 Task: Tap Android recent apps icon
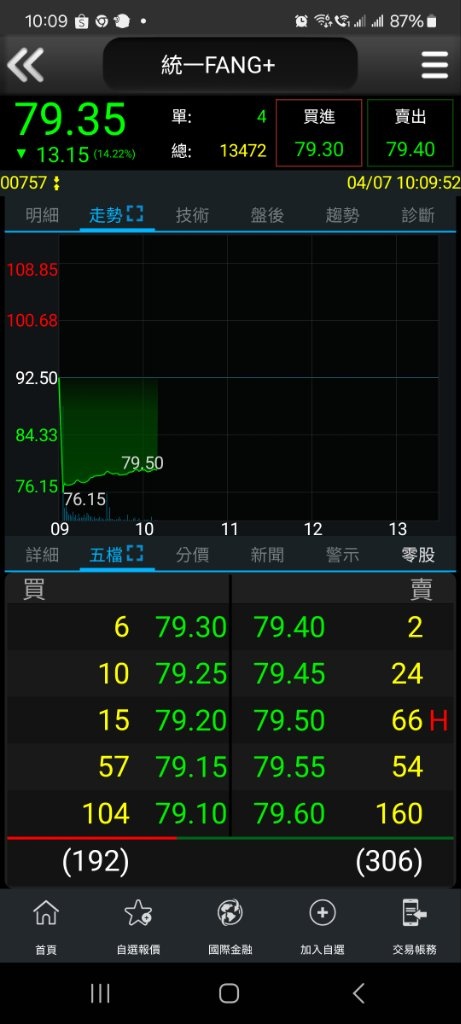pyautogui.click(x=100, y=993)
